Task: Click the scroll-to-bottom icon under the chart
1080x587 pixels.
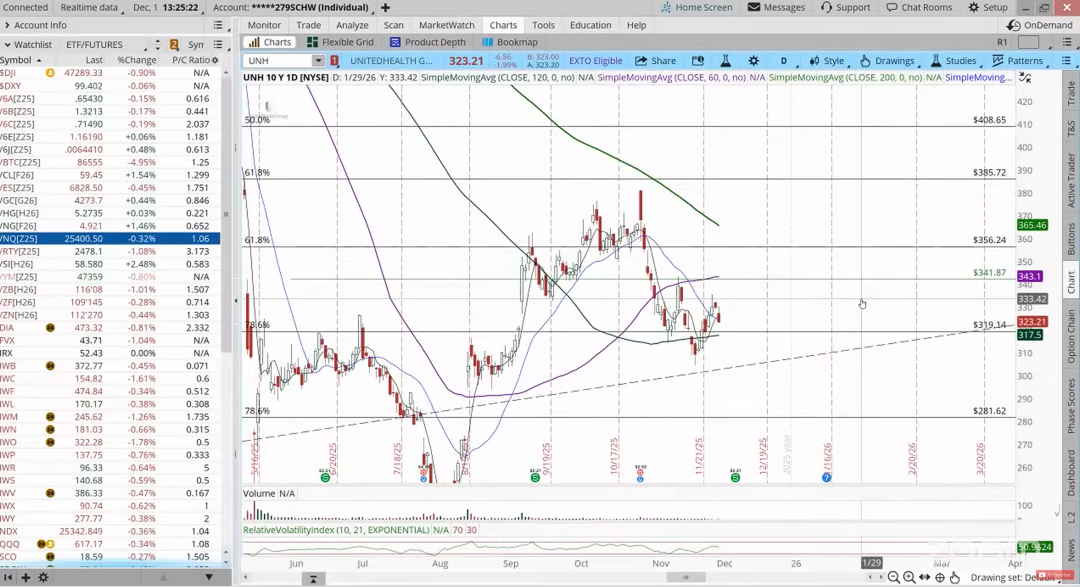Action: tap(313, 578)
